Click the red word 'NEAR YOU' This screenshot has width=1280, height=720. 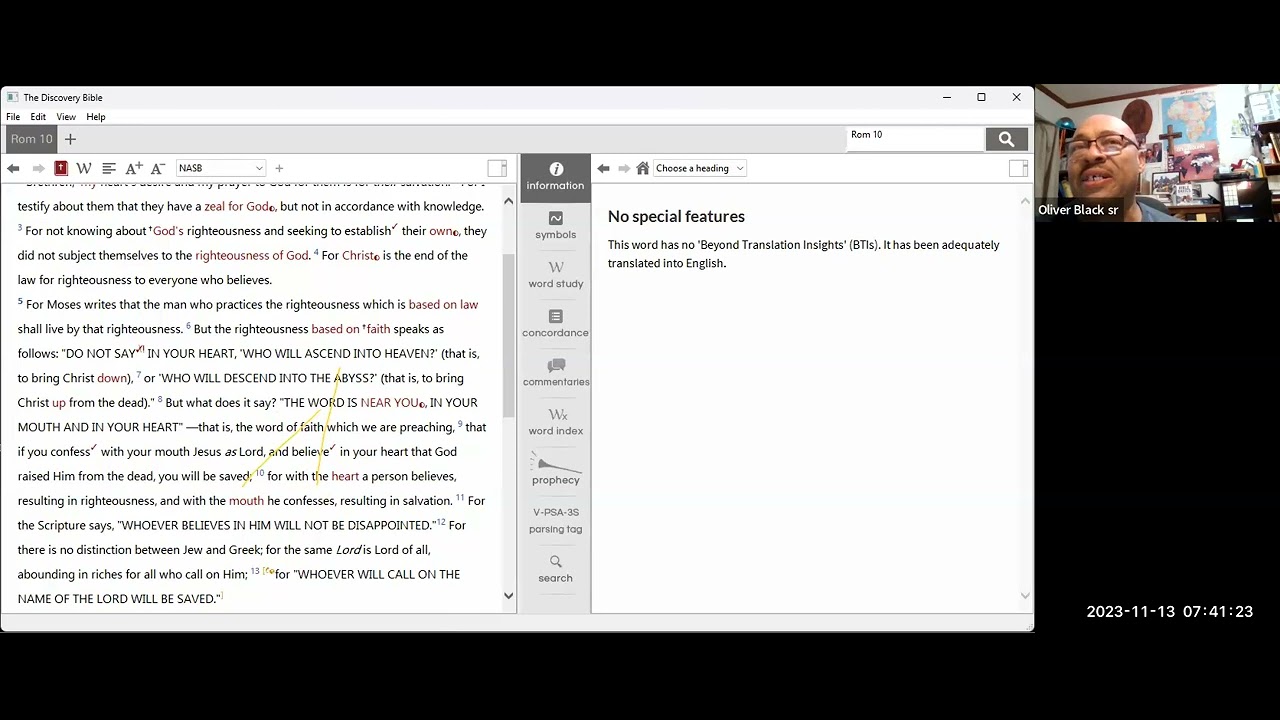pos(391,402)
